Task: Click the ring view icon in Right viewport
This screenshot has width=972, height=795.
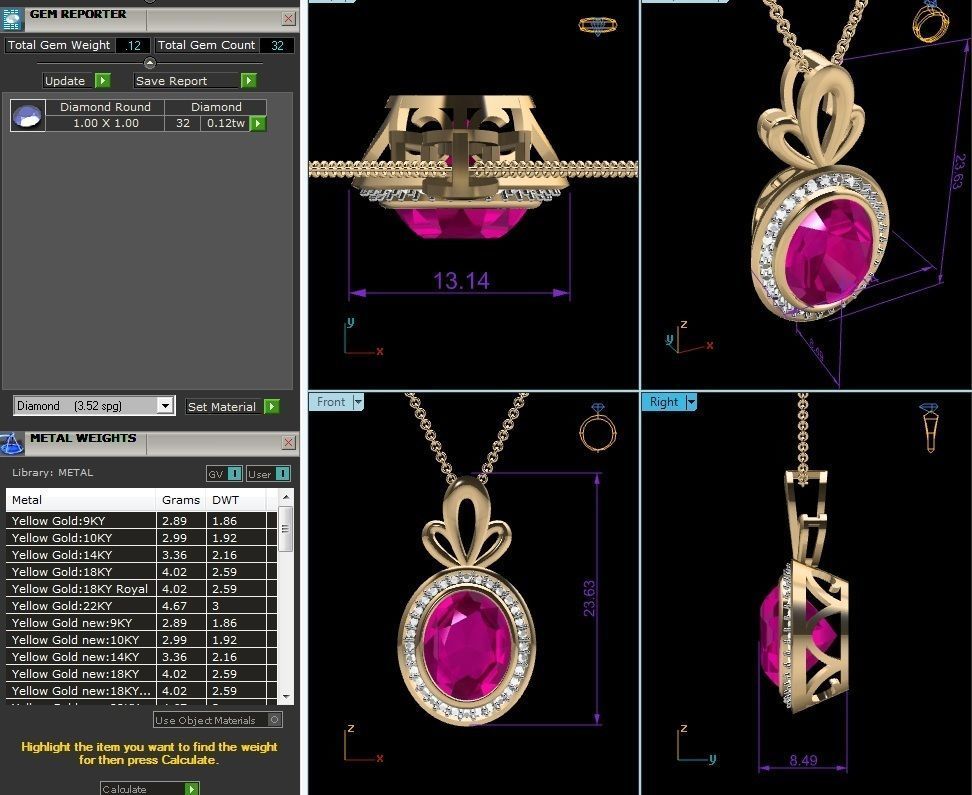Action: point(929,427)
